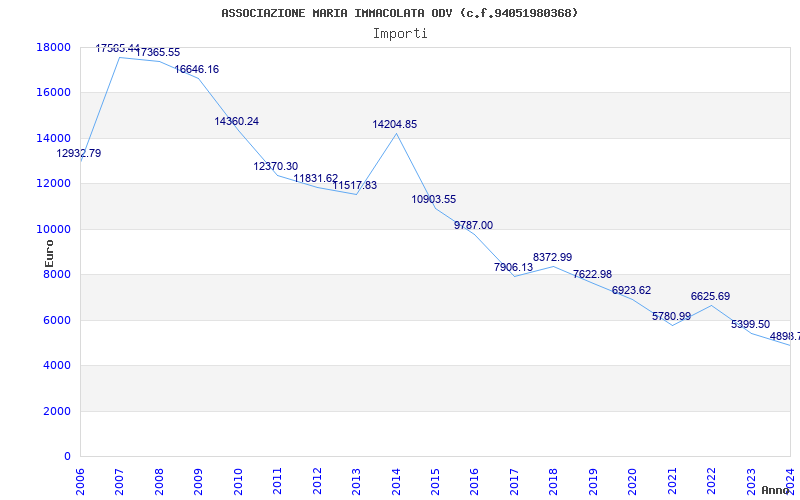The height and width of the screenshot is (500, 800).
Task: Click the 2010 year label
Action: [x=237, y=481]
